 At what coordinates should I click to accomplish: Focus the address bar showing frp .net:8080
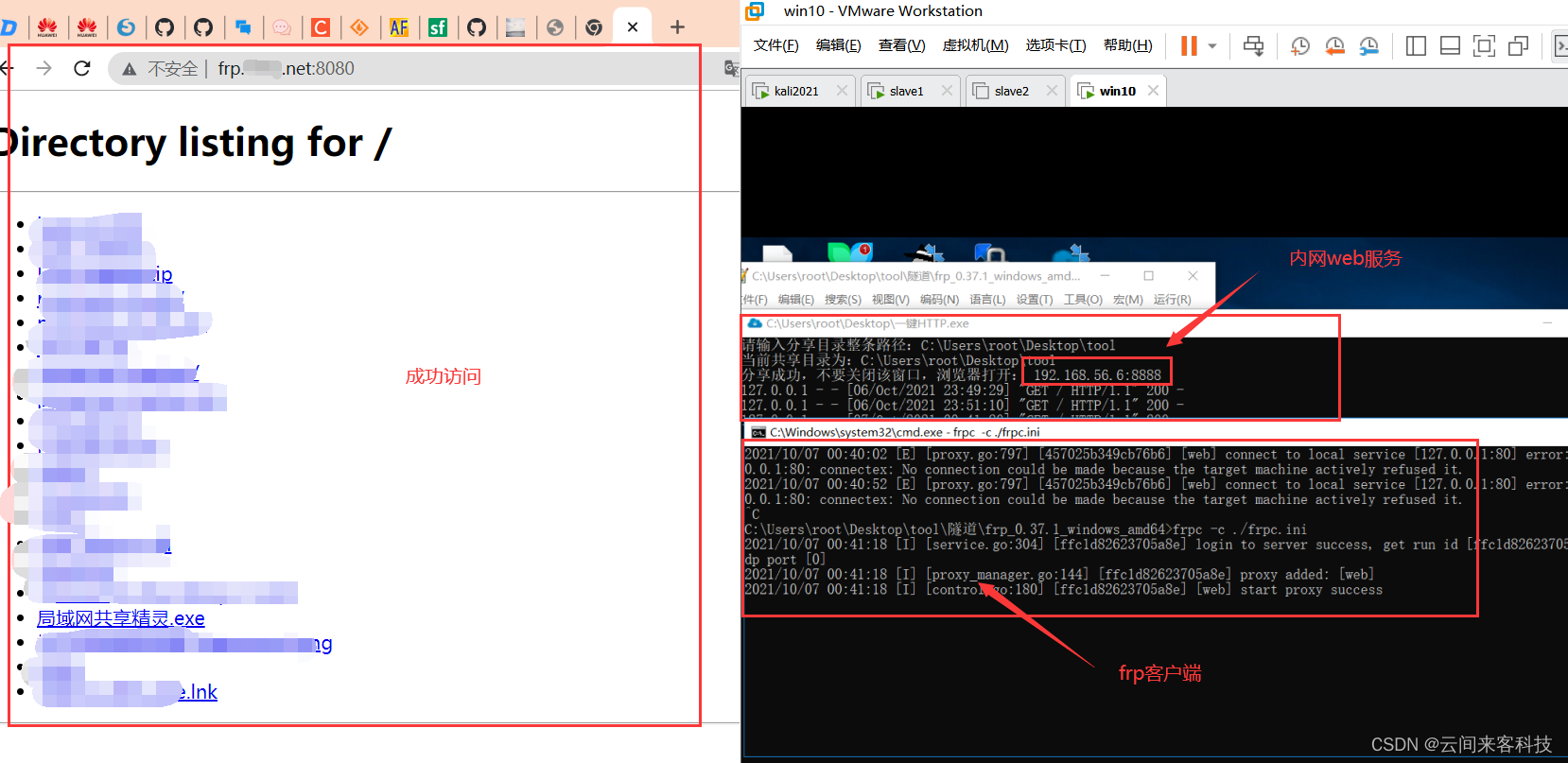[416, 68]
